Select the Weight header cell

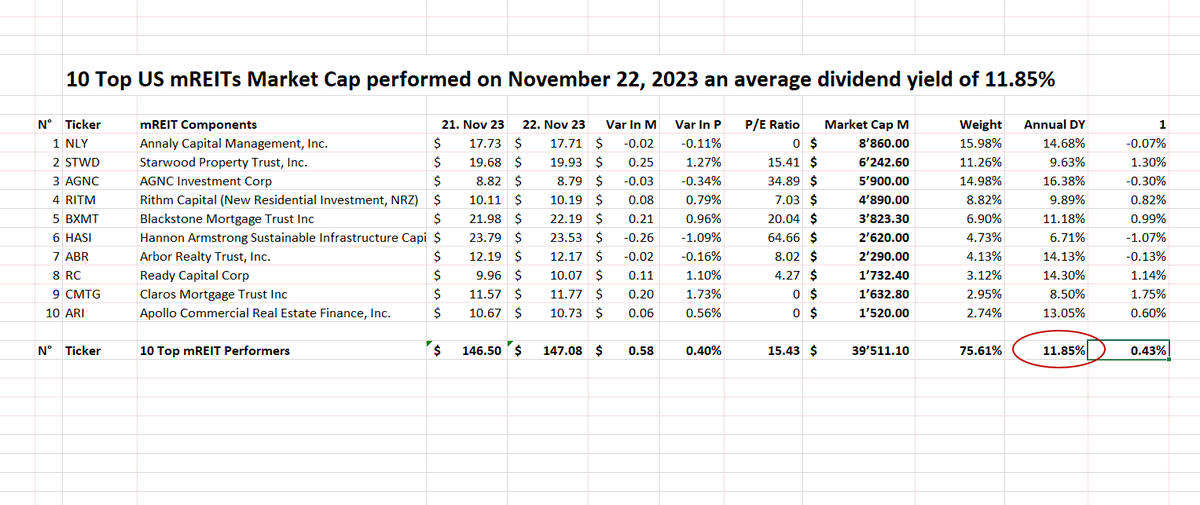pos(980,125)
